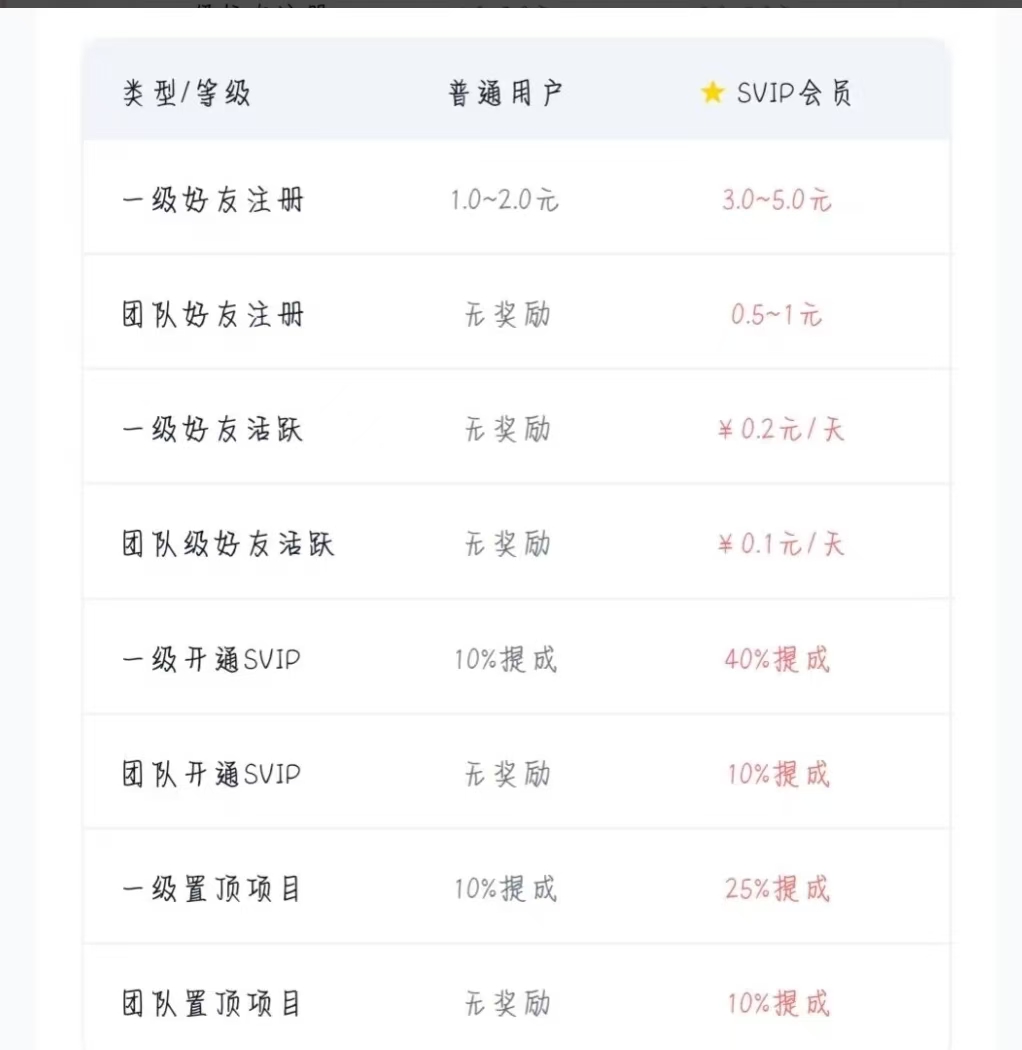
Task: Select the 一级好友活跃 row label
Action: point(212,430)
